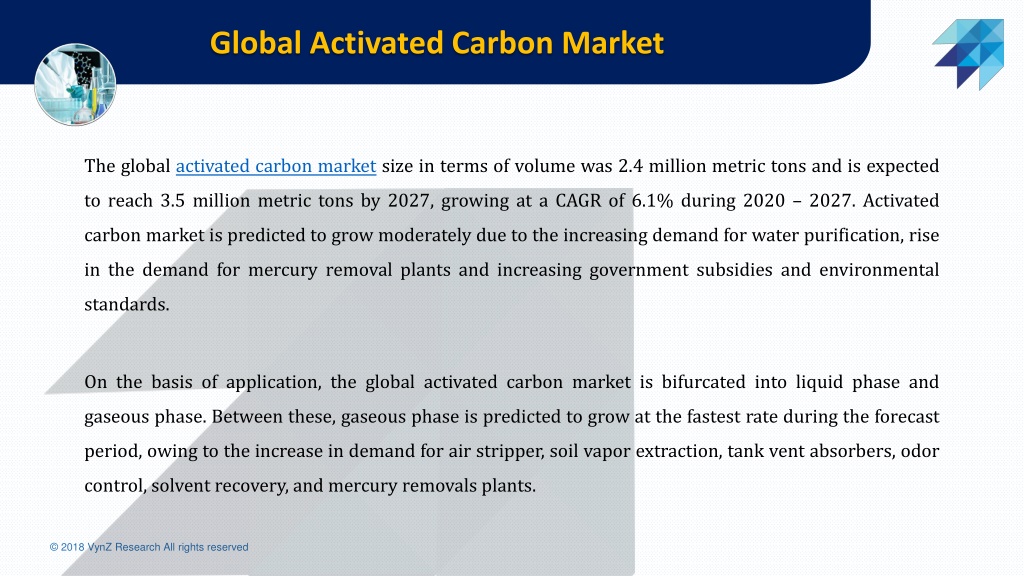
Task: Click the text 'government subsidies'
Action: pyautogui.click(x=681, y=270)
